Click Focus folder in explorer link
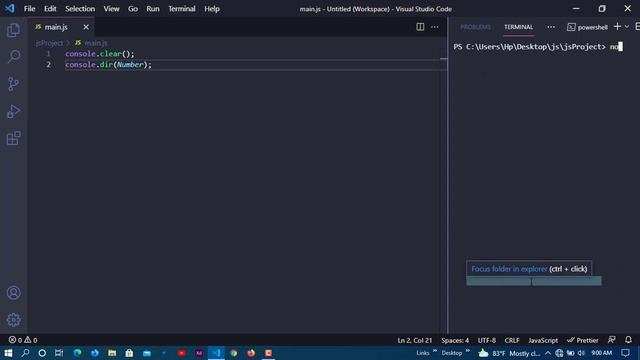The image size is (640, 360). point(509,269)
